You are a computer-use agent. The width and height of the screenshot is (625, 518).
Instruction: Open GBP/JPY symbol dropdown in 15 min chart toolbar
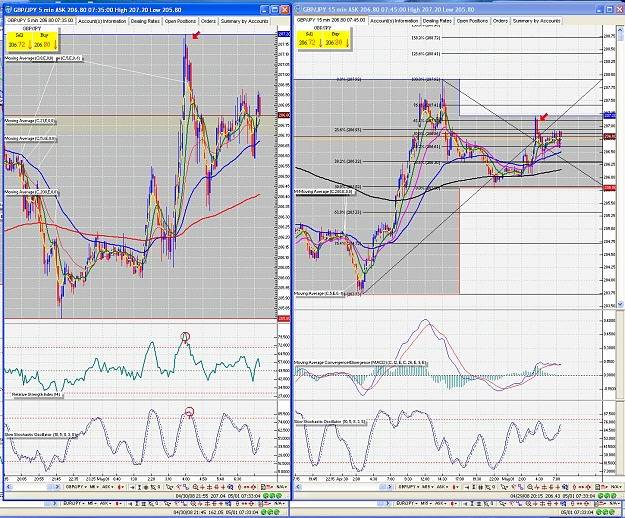click(409, 487)
